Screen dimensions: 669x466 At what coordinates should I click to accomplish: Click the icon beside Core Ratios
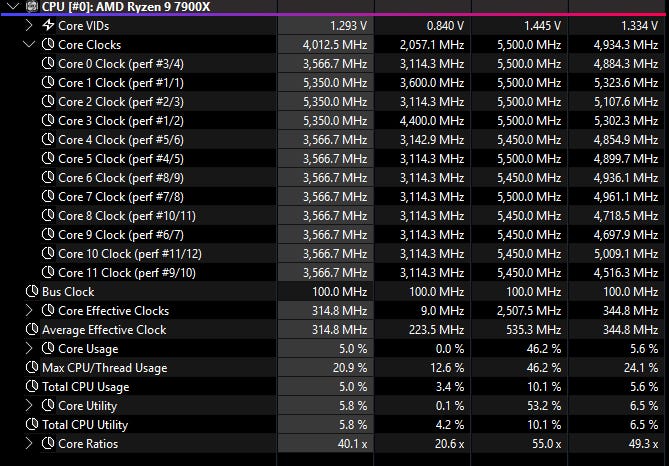point(48,443)
